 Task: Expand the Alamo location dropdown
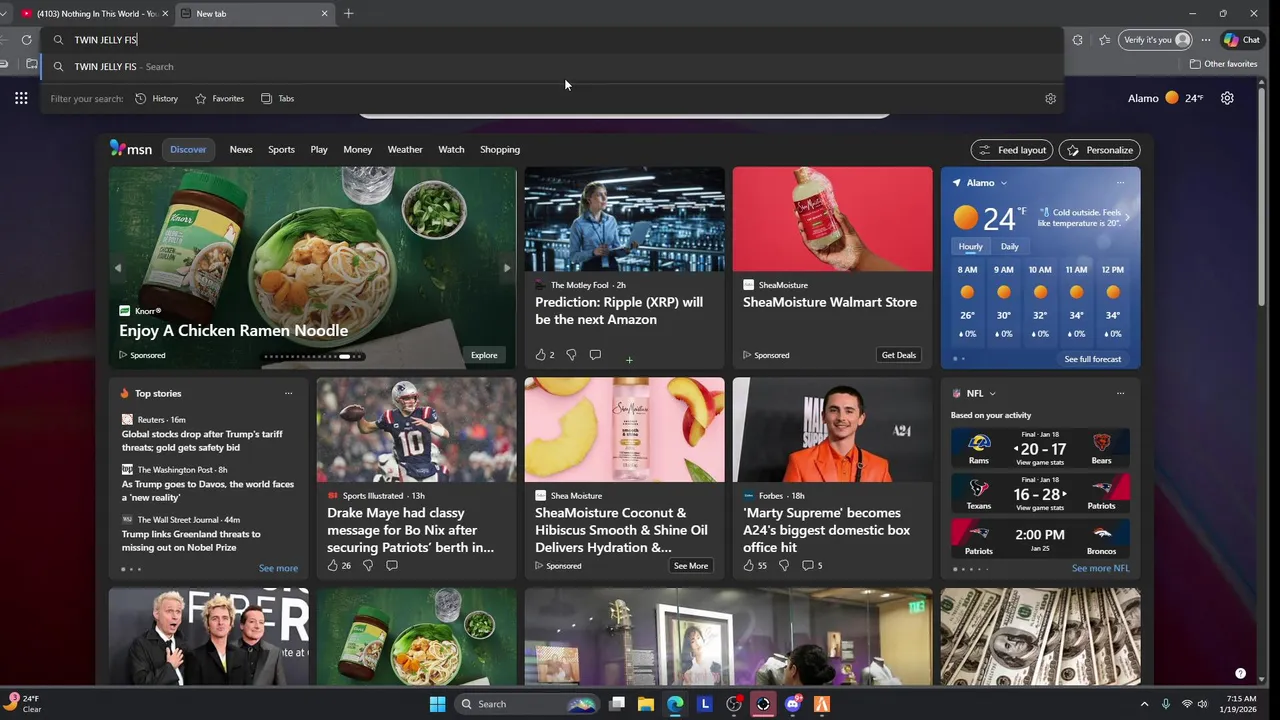[1003, 183]
